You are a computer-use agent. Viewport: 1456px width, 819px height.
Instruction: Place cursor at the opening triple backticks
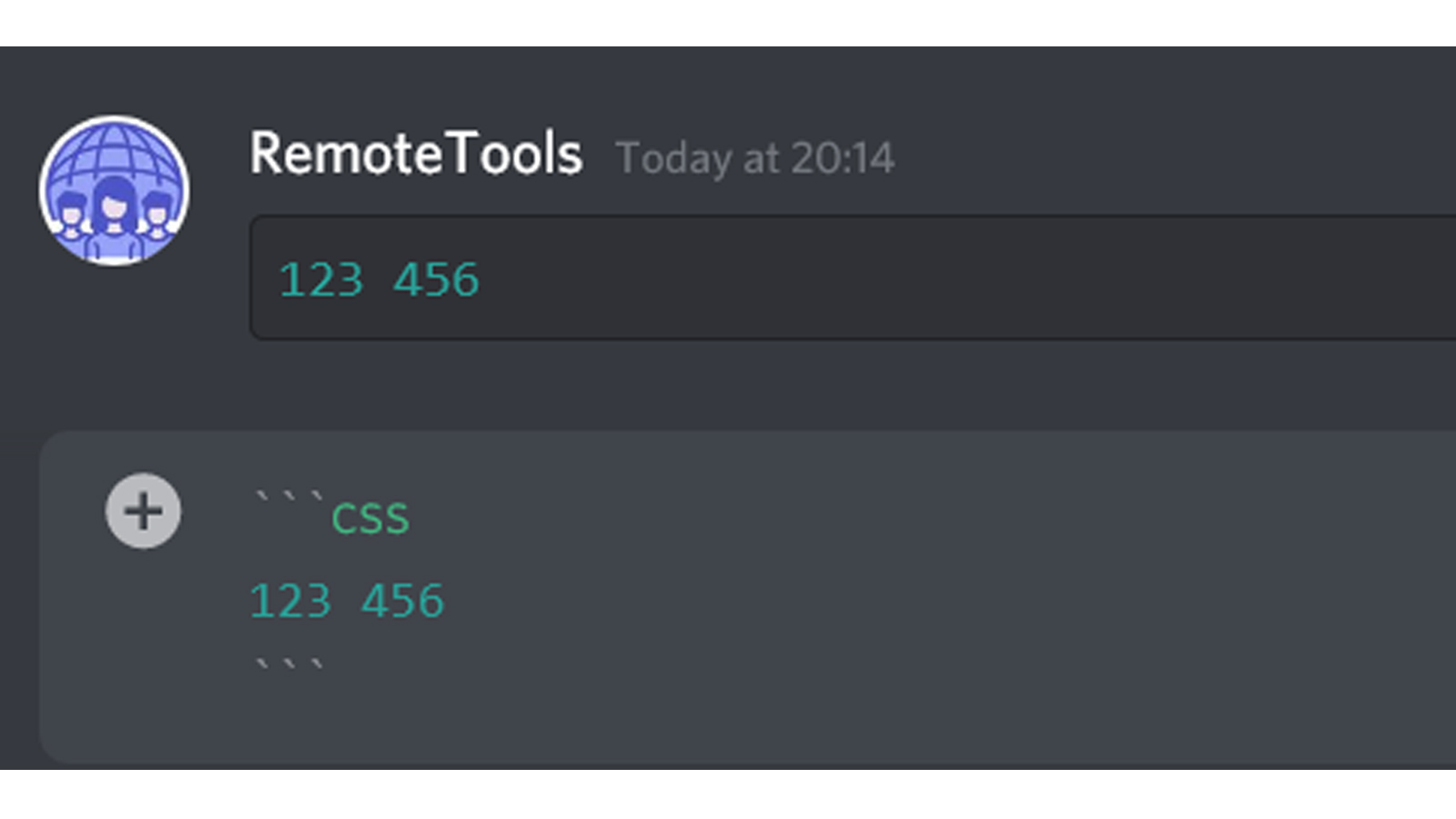point(289,498)
